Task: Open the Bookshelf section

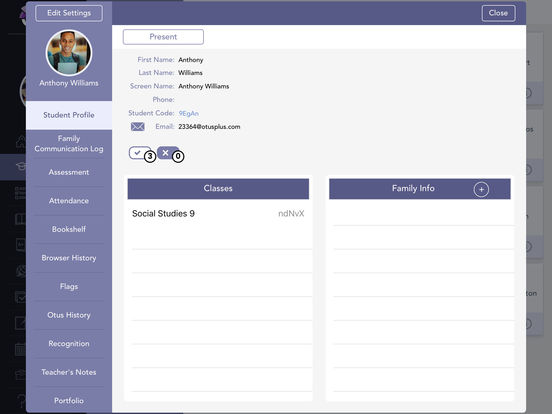Action: coord(69,229)
